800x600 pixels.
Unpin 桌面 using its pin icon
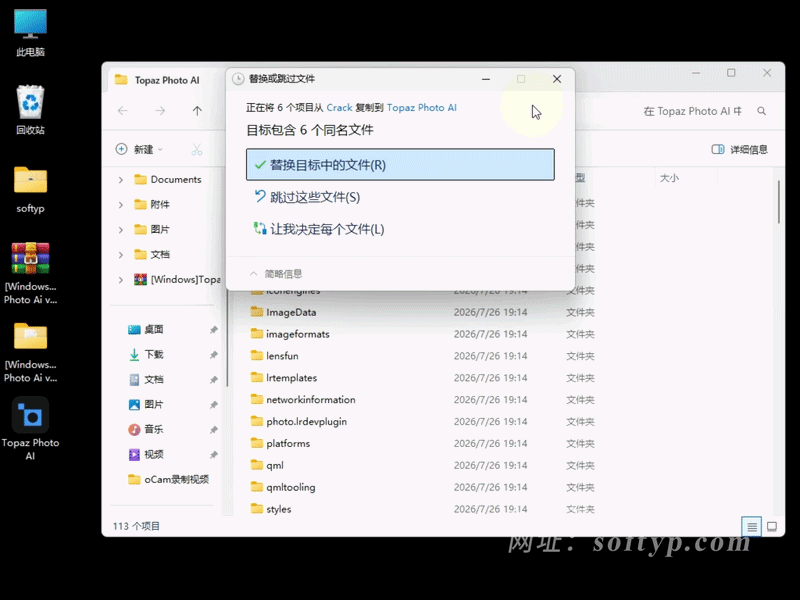[x=214, y=330]
